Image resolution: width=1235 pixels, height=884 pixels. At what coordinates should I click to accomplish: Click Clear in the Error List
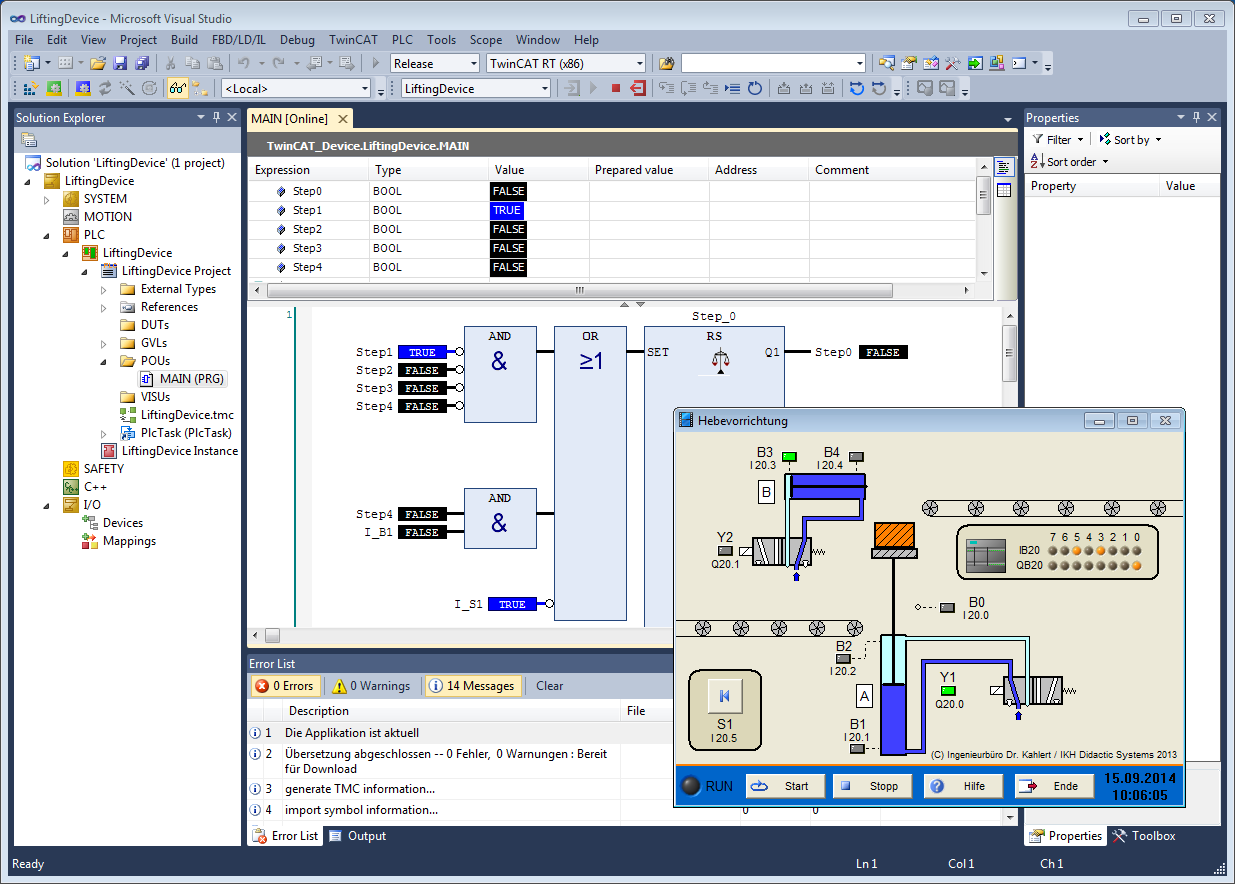click(x=550, y=686)
